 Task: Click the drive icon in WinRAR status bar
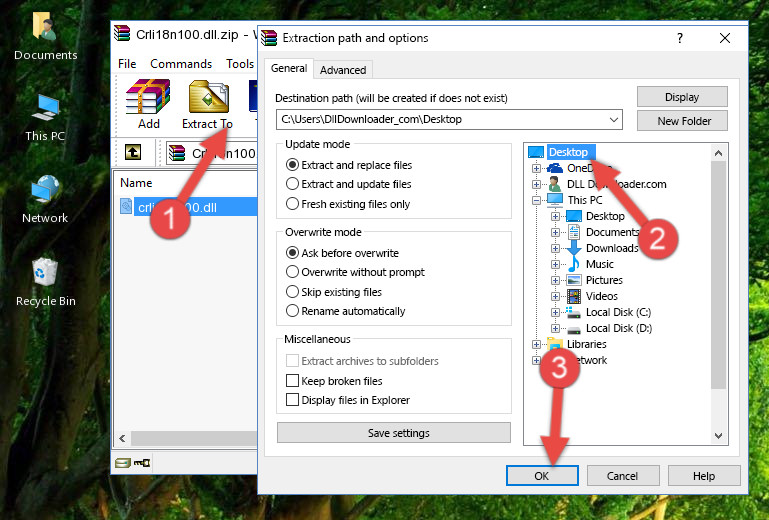123,463
